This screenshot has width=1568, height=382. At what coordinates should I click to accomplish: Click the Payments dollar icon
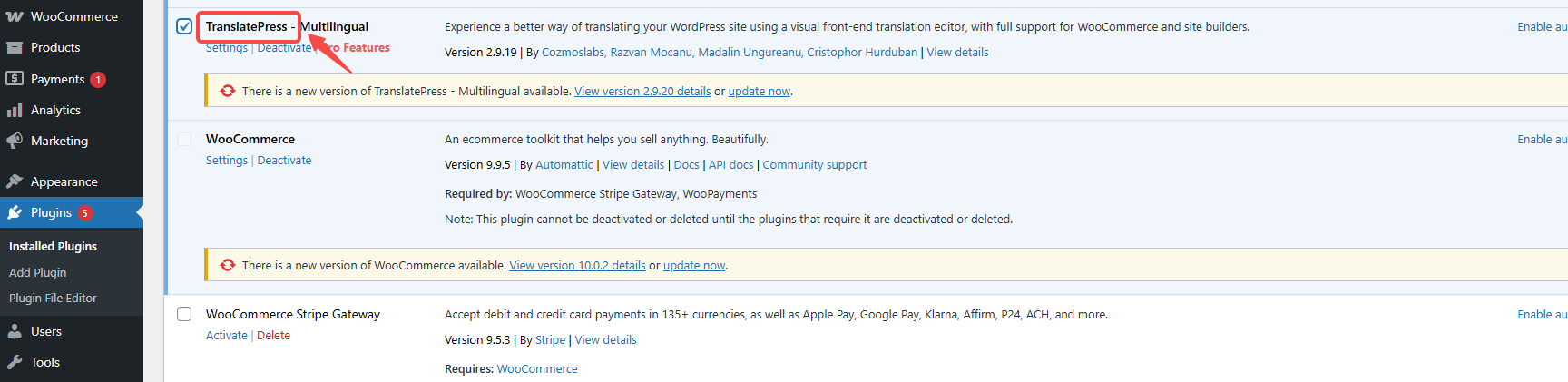point(15,79)
